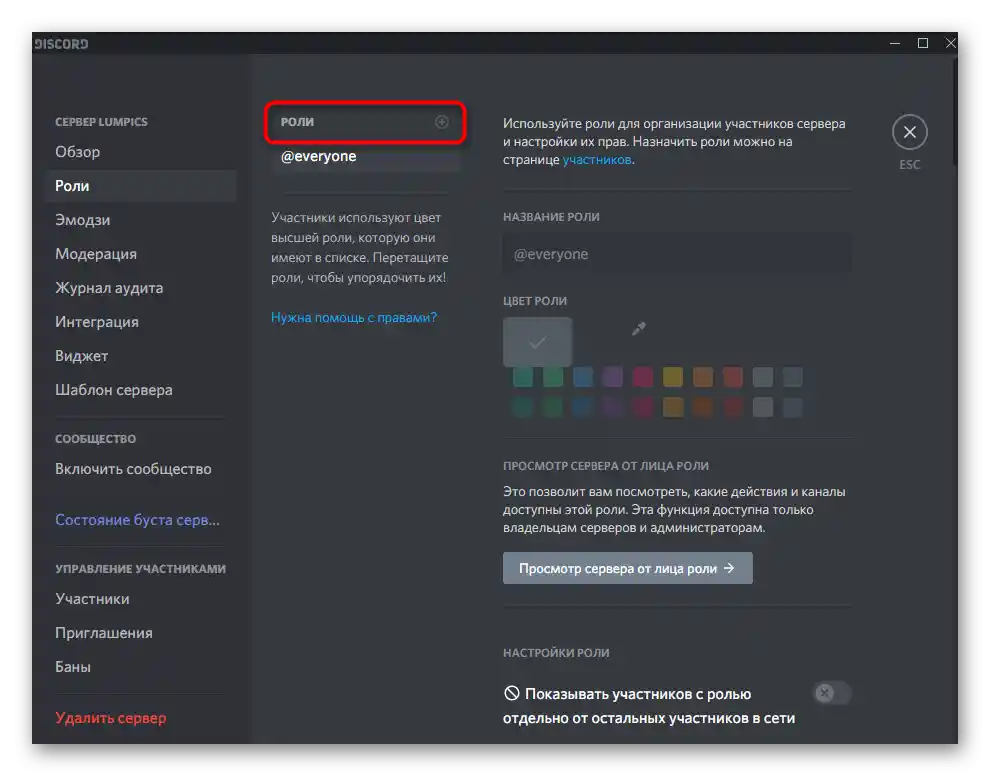The width and height of the screenshot is (990, 776).
Task: Open Состояние буста сервера link
Action: click(x=140, y=520)
